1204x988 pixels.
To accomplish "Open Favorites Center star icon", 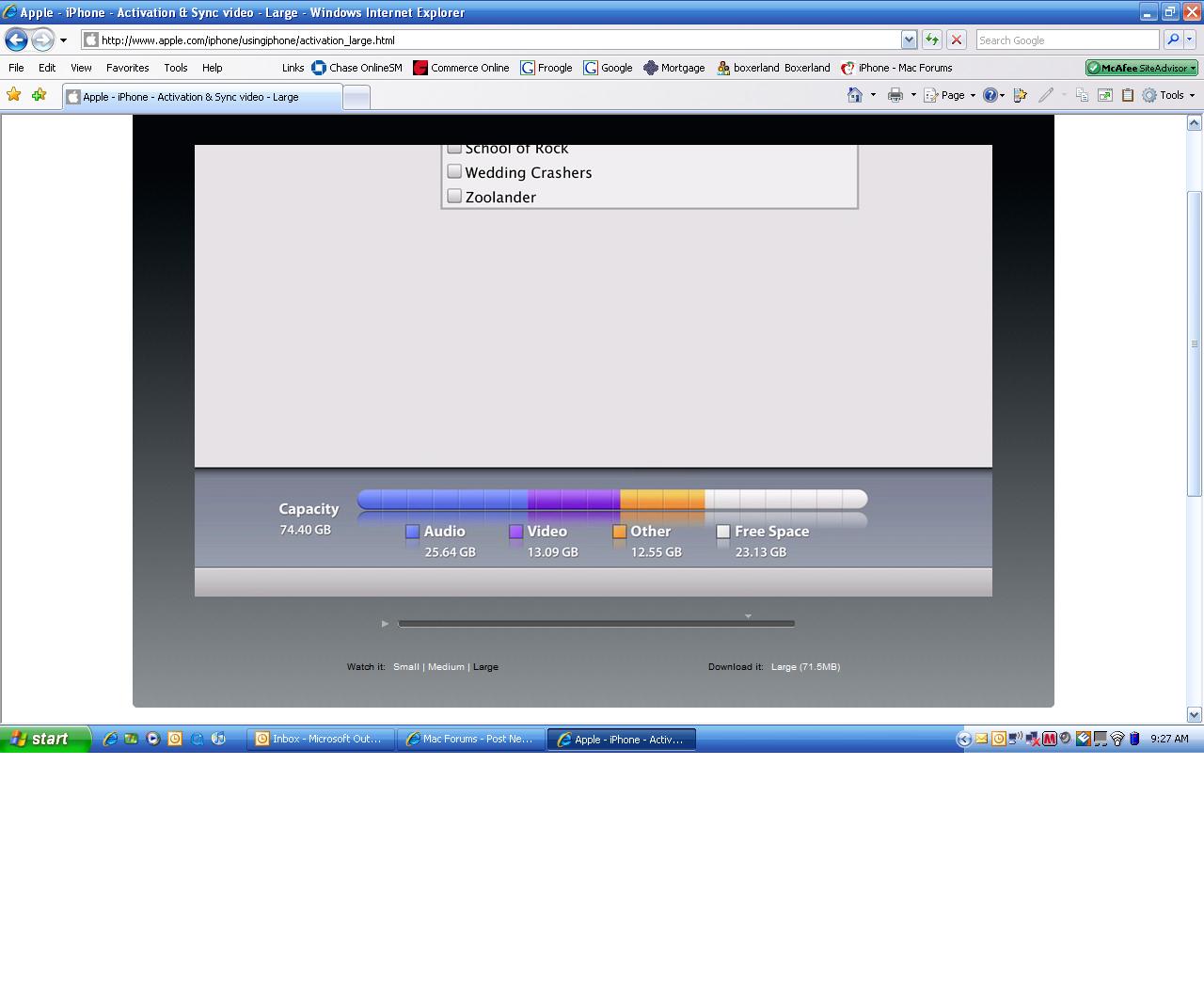I will pos(14,95).
